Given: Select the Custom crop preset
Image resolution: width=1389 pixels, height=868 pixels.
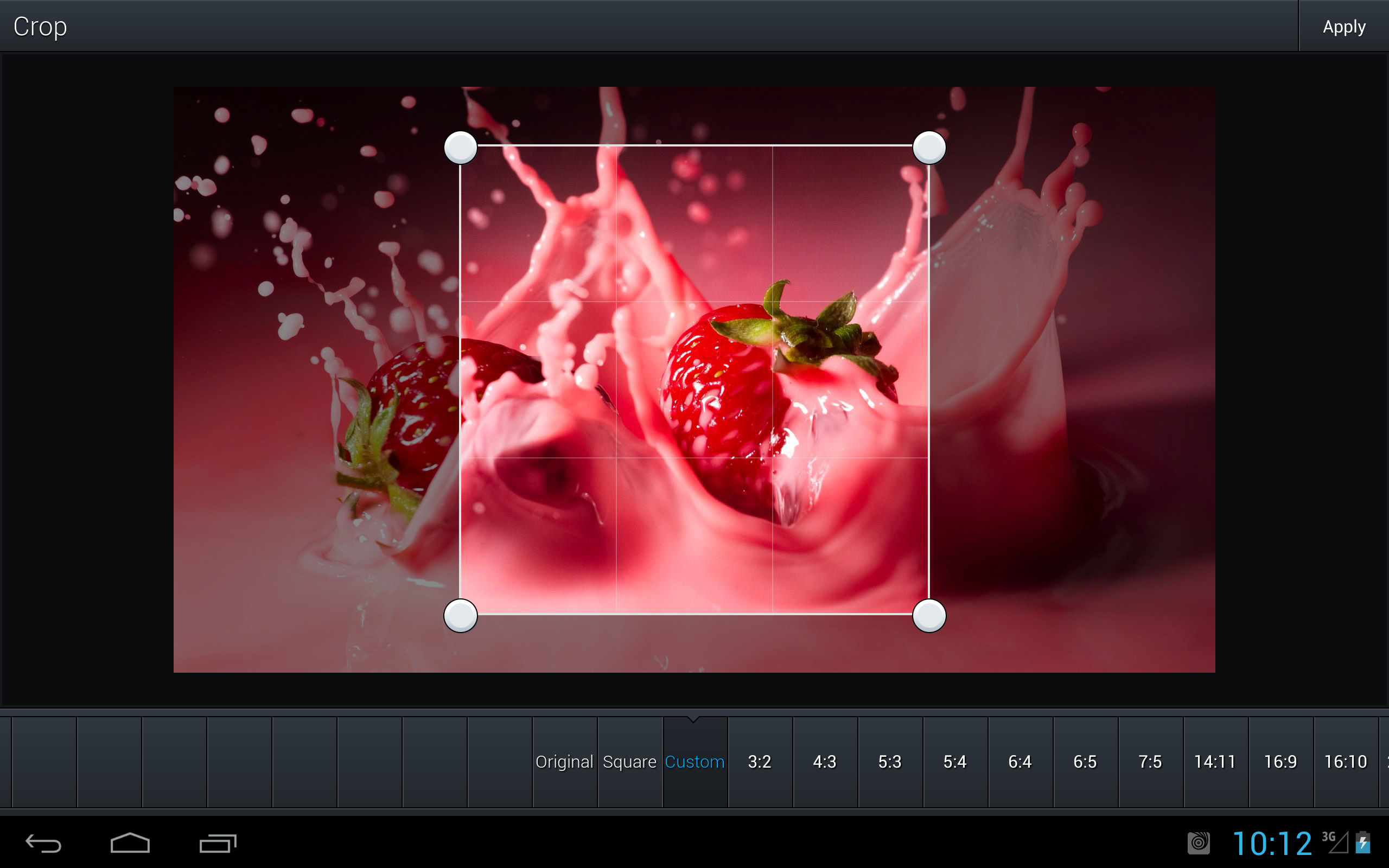Looking at the screenshot, I should point(694,762).
